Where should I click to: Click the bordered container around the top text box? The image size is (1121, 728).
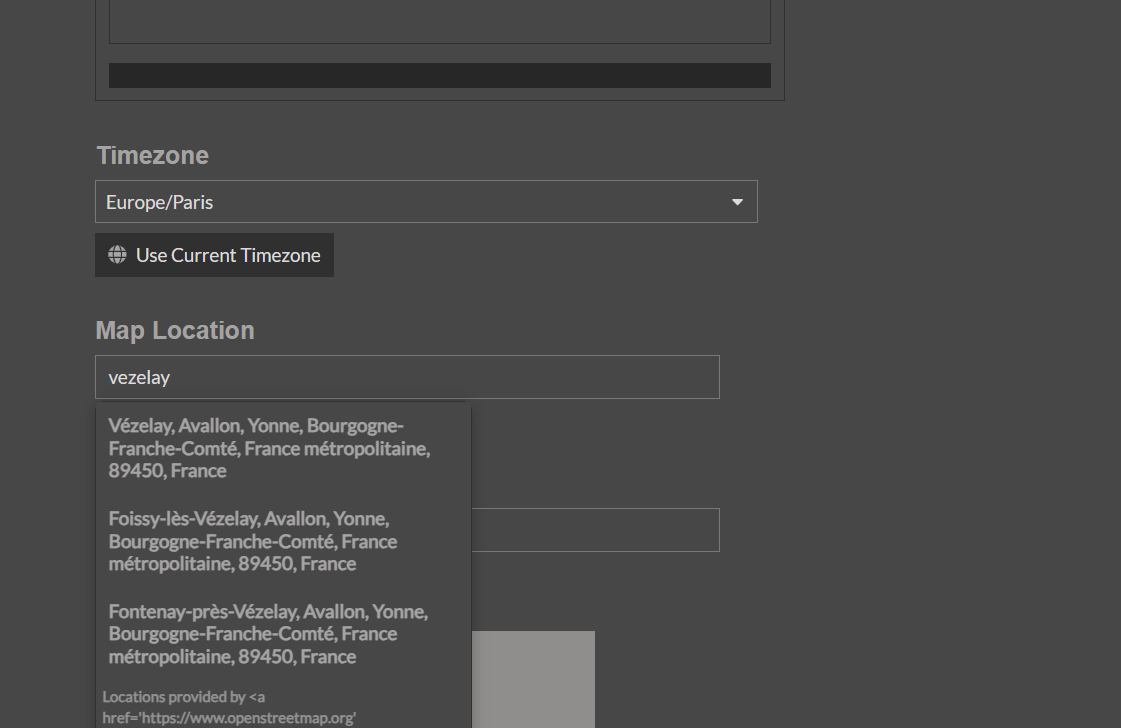click(440, 50)
